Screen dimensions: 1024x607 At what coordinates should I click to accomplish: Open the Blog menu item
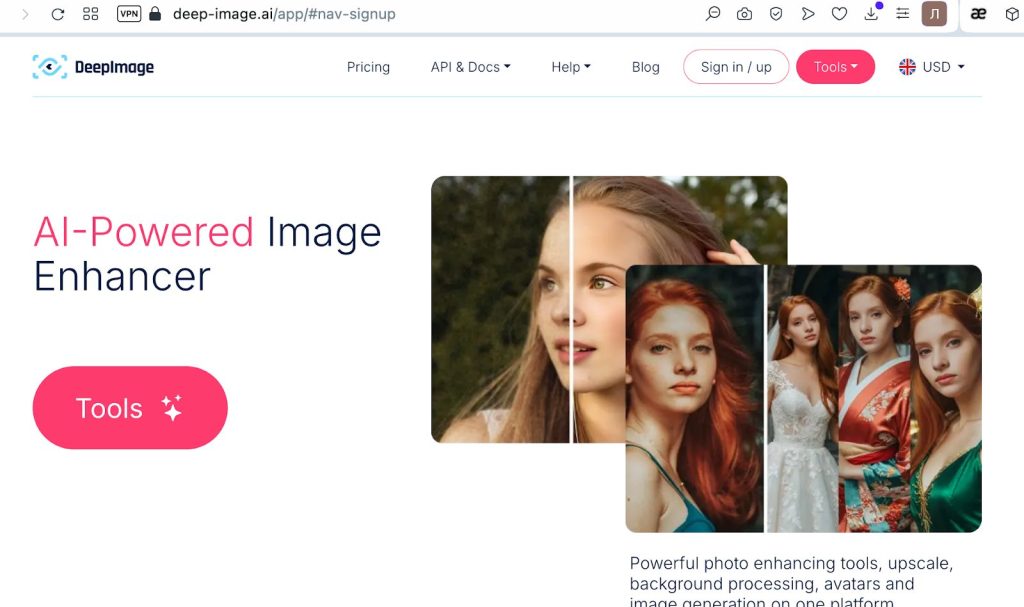point(646,67)
